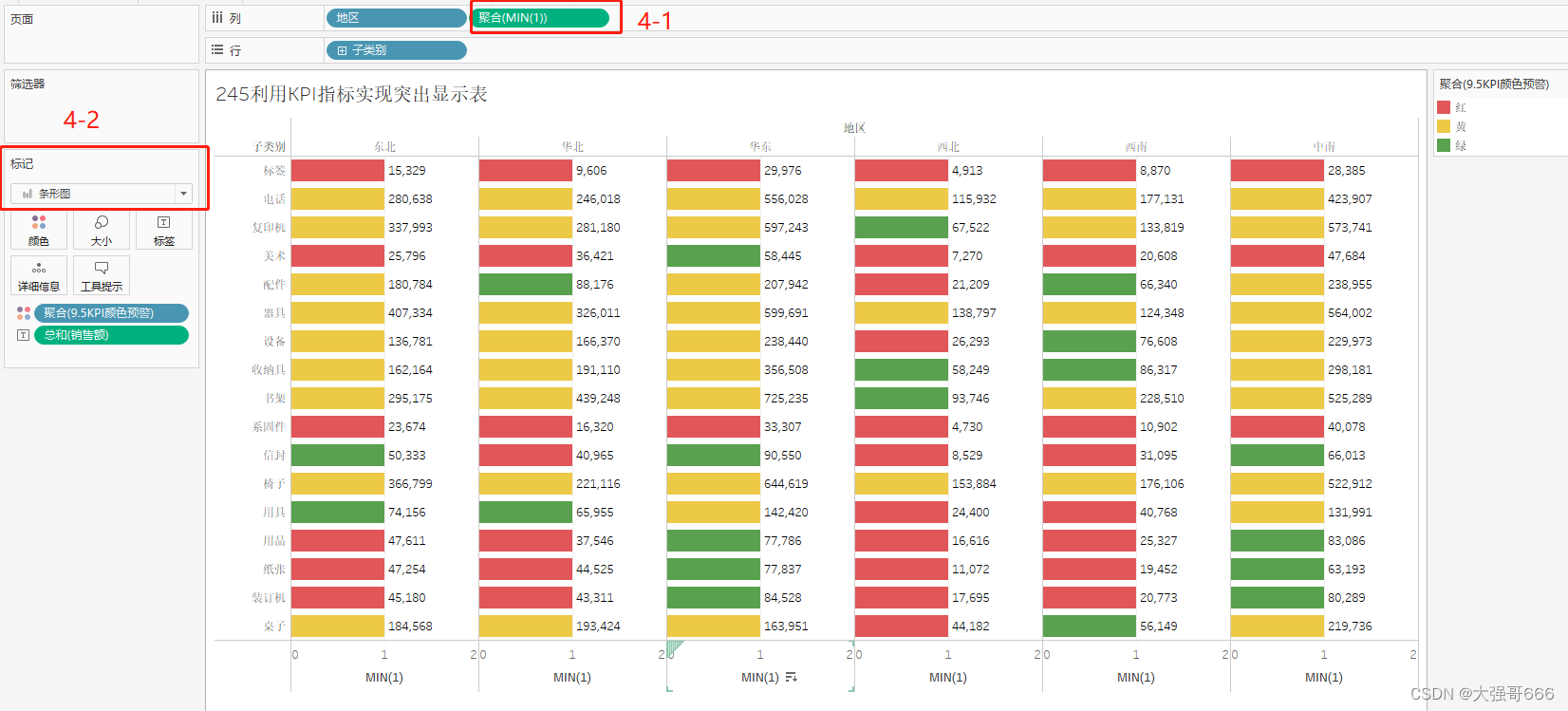Click the 华北 column header
The width and height of the screenshot is (1568, 711).
(x=572, y=146)
